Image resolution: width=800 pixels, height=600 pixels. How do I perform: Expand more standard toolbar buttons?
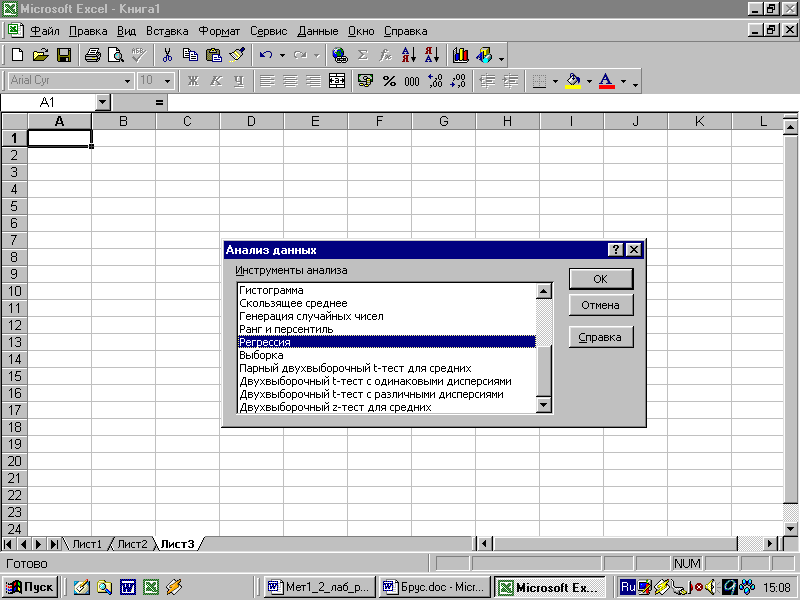(502, 59)
